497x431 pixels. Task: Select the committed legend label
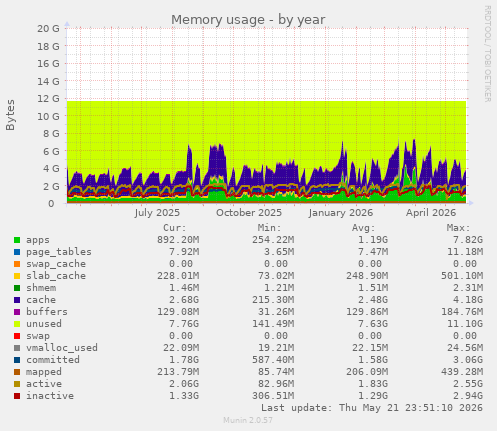(53, 360)
